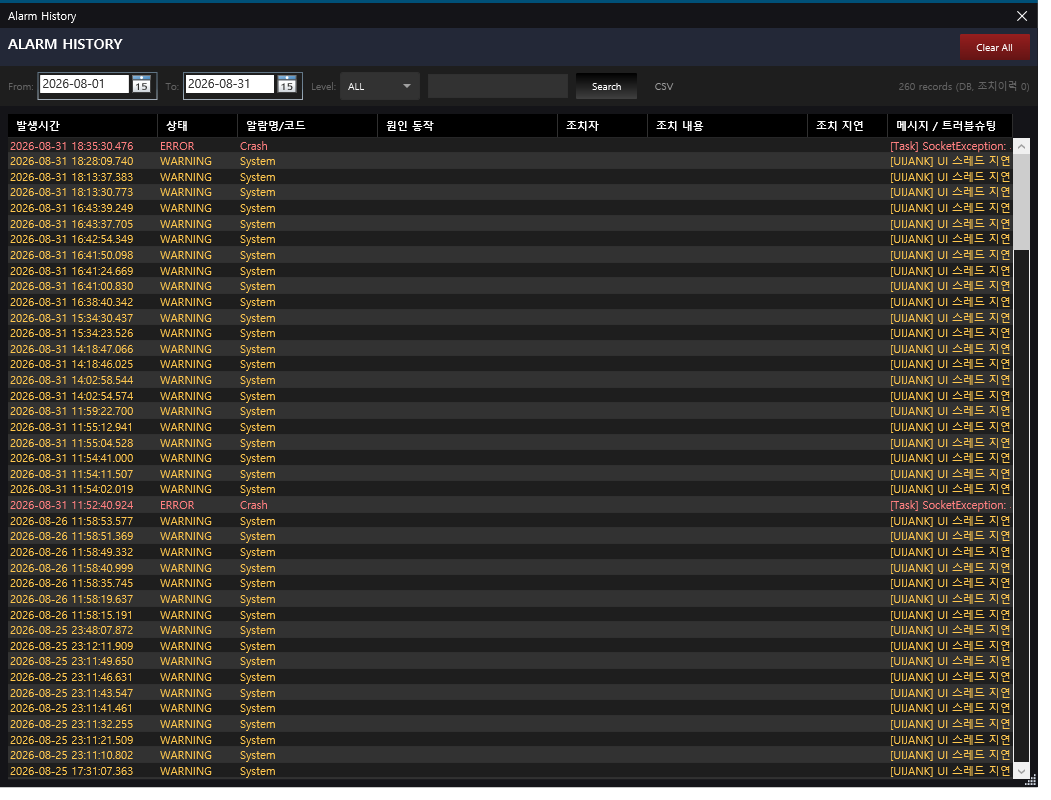Image resolution: width=1051 pixels, height=800 pixels.
Task: Sort by 발생시간 column header
Action: point(82,126)
